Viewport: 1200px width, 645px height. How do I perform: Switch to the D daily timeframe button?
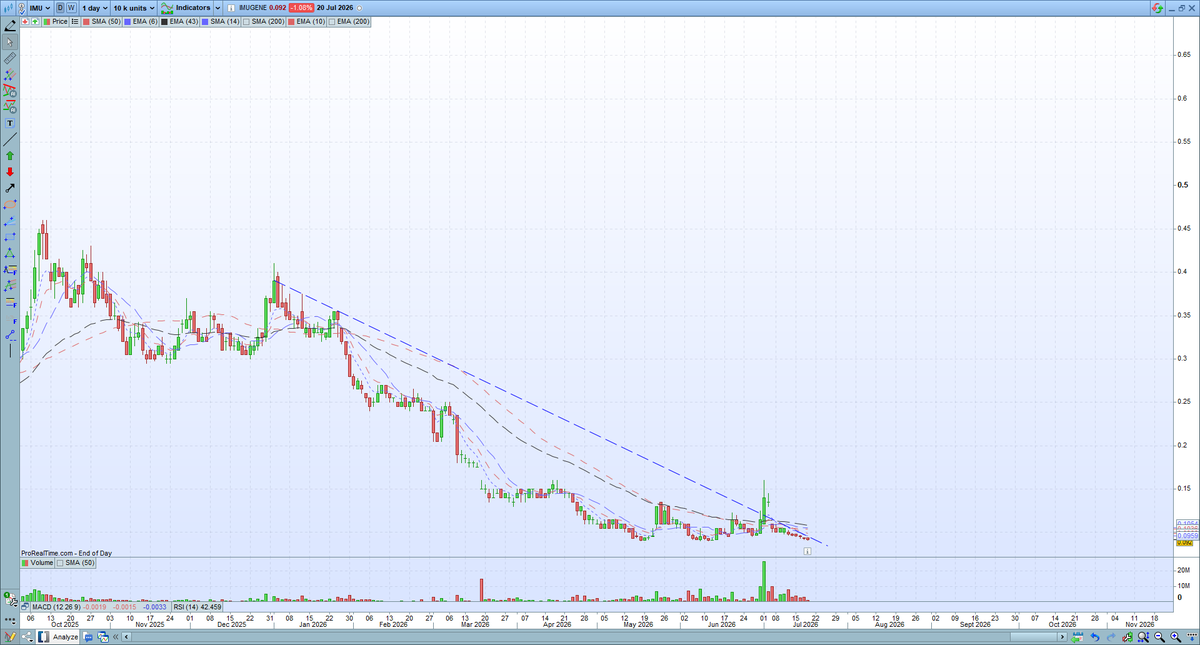tap(60, 8)
